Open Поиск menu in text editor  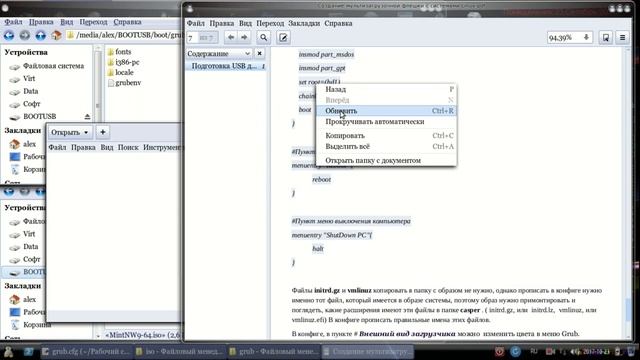pyautogui.click(x=128, y=147)
